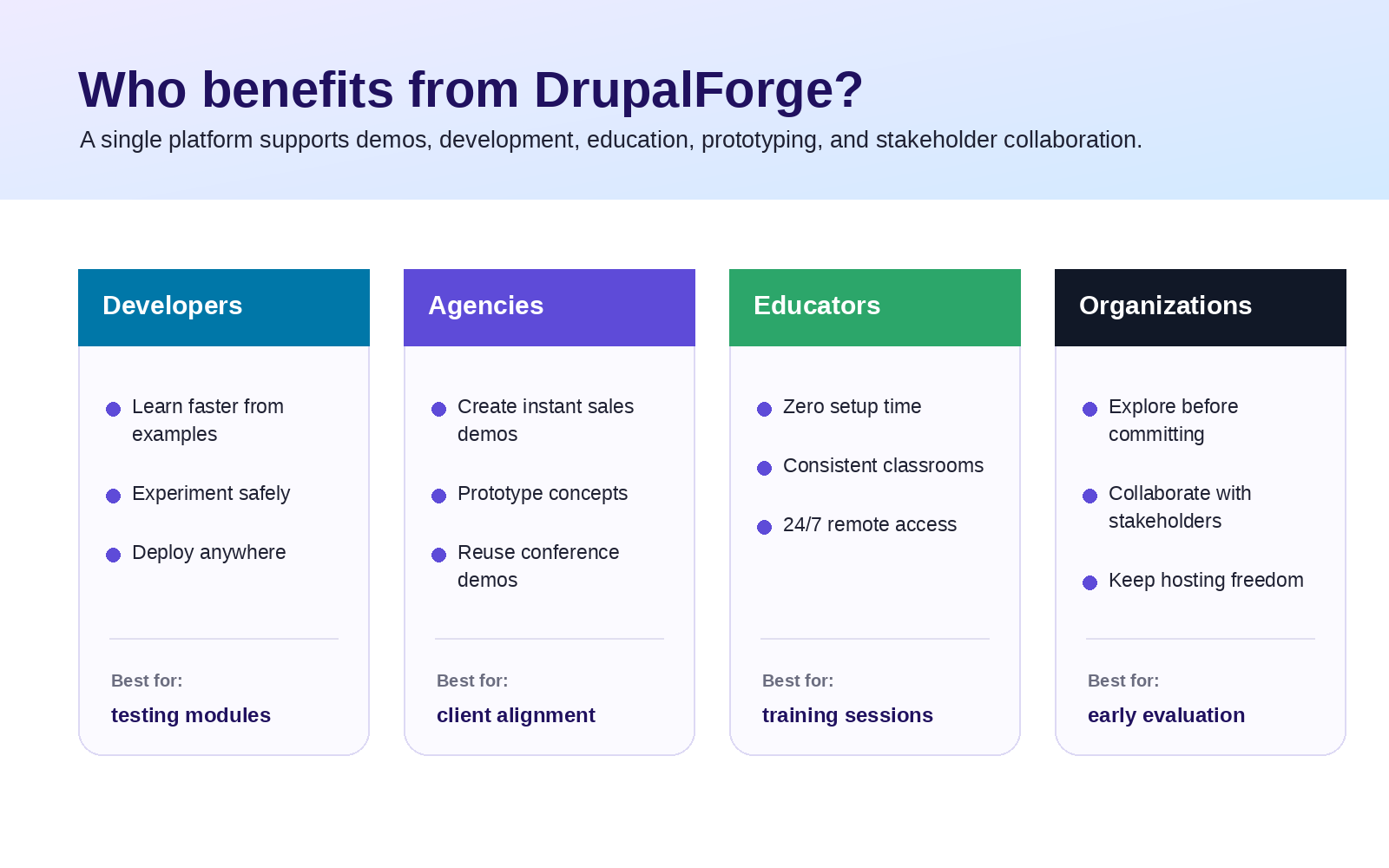The width and height of the screenshot is (1389, 868).
Task: Click 'Best for:' label in Organizations card
Action: (x=1123, y=681)
